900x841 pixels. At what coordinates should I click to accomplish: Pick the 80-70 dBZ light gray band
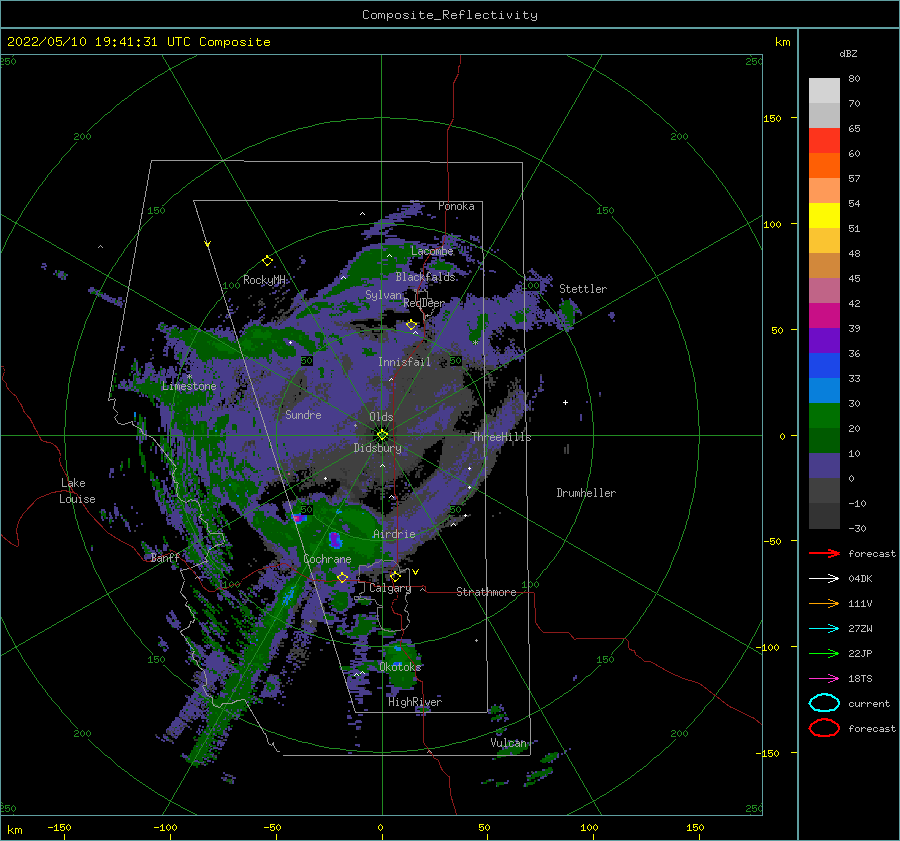pos(824,91)
